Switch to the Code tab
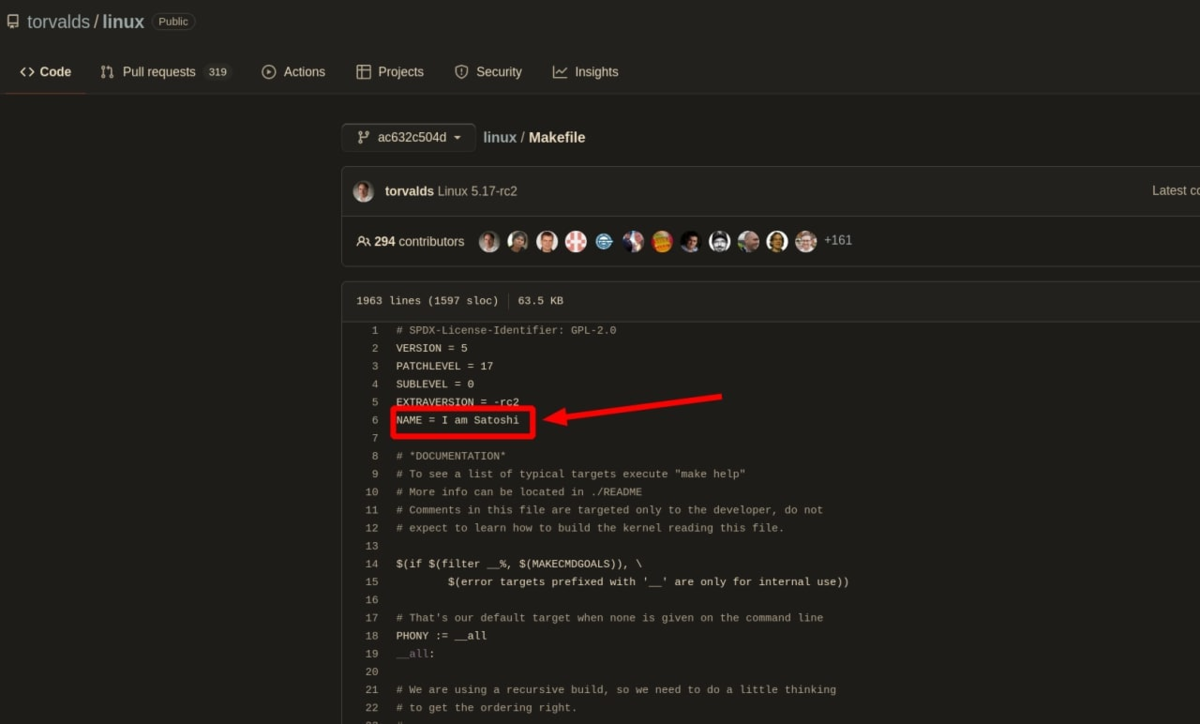This screenshot has width=1200, height=724. (x=46, y=72)
